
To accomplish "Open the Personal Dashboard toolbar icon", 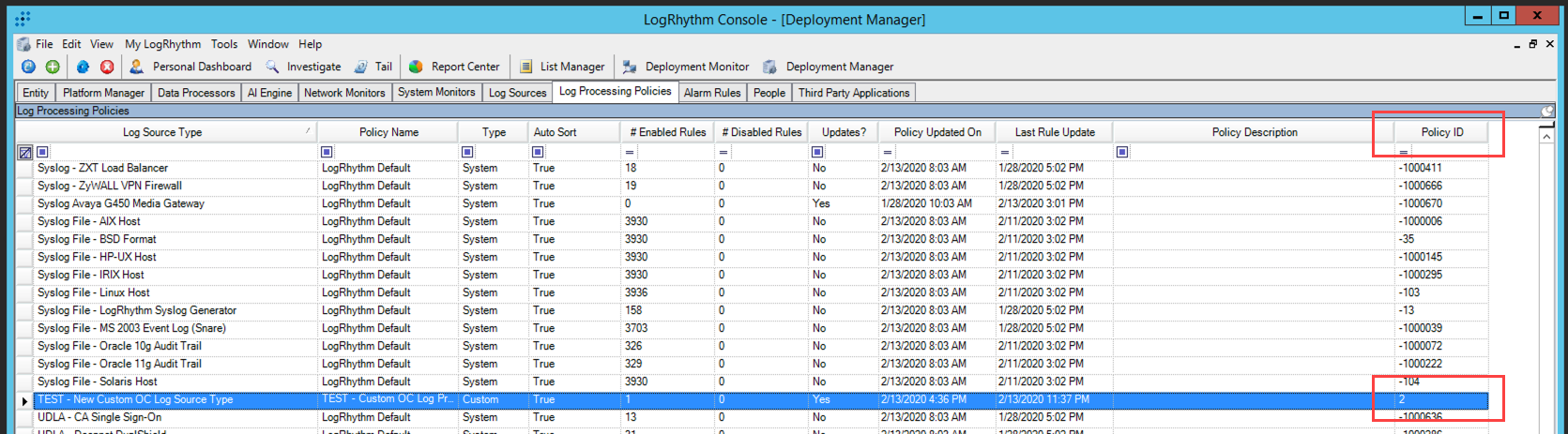I will point(137,67).
